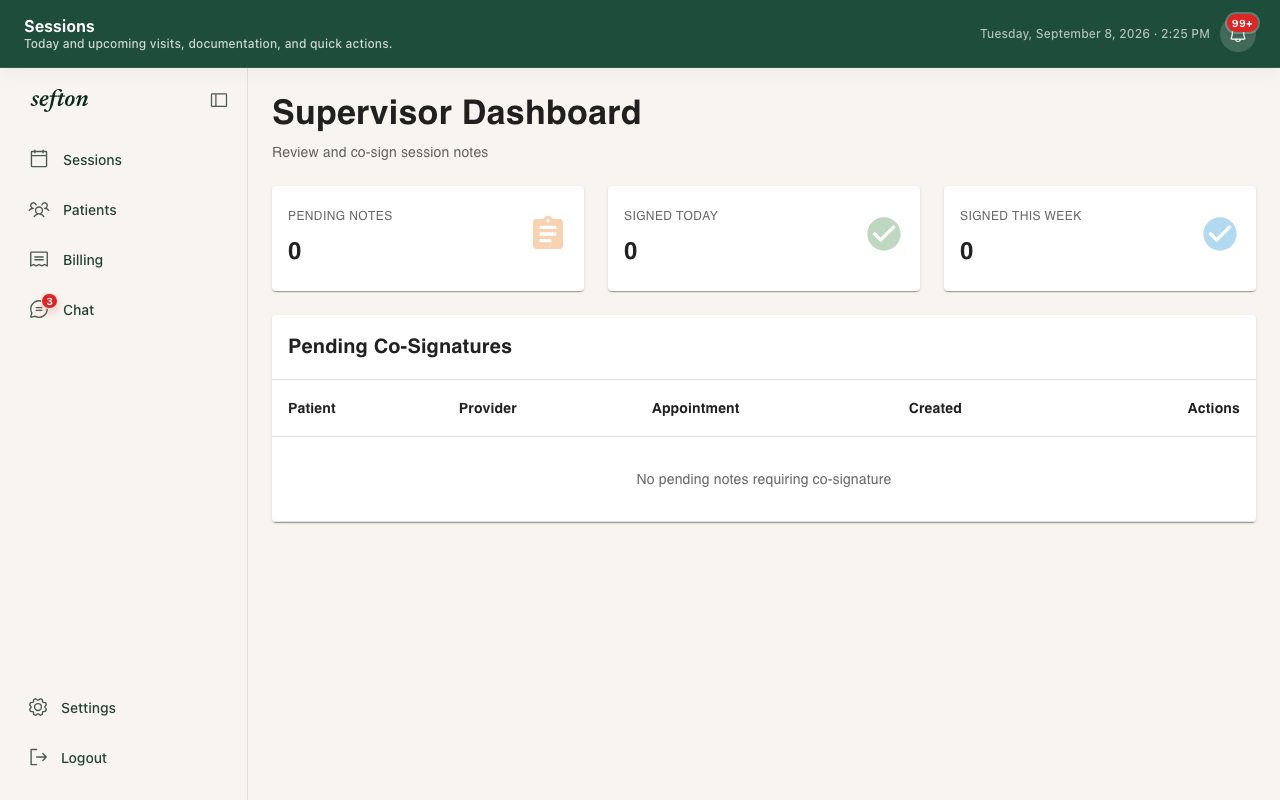
Task: Open Settings in sidebar
Action: (x=88, y=708)
